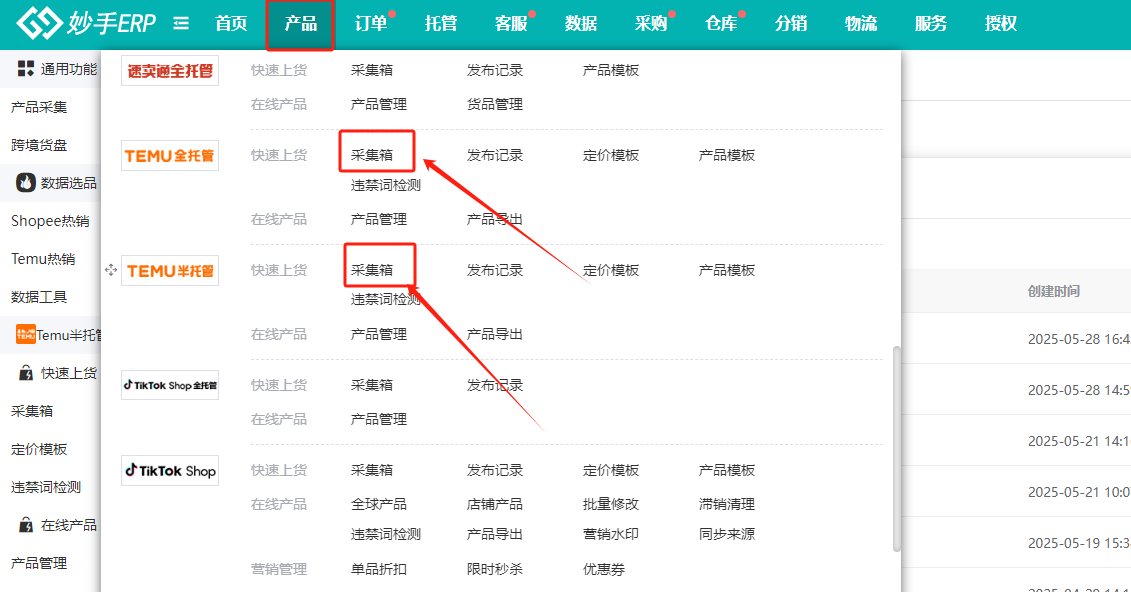Select the TEMU全托管 platform logo
Screen dimensions: 1131x592
coord(170,156)
